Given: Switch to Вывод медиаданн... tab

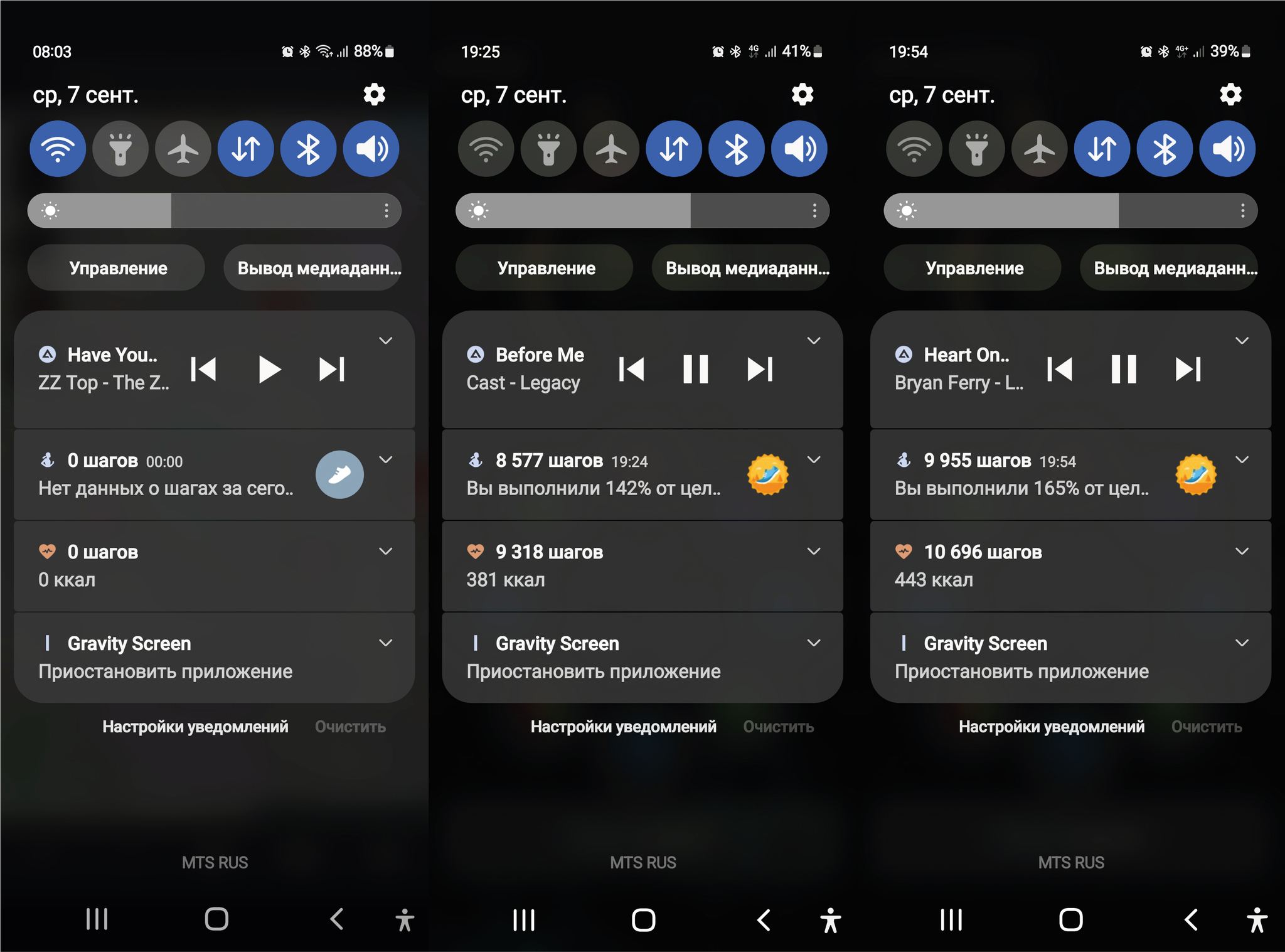Looking at the screenshot, I should coord(304,267).
